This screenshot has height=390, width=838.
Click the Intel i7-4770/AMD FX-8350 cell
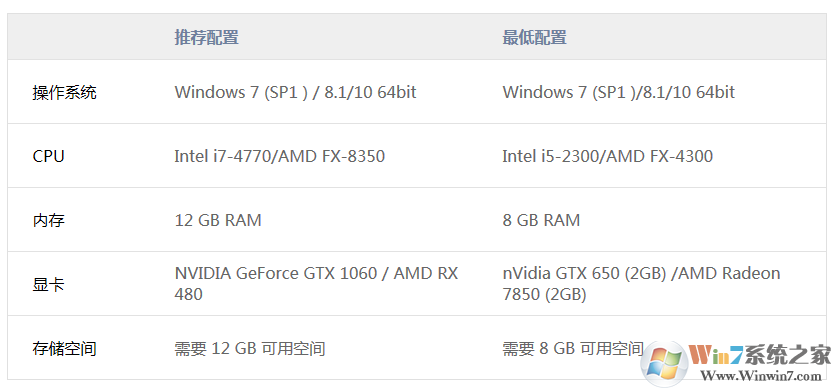point(280,156)
